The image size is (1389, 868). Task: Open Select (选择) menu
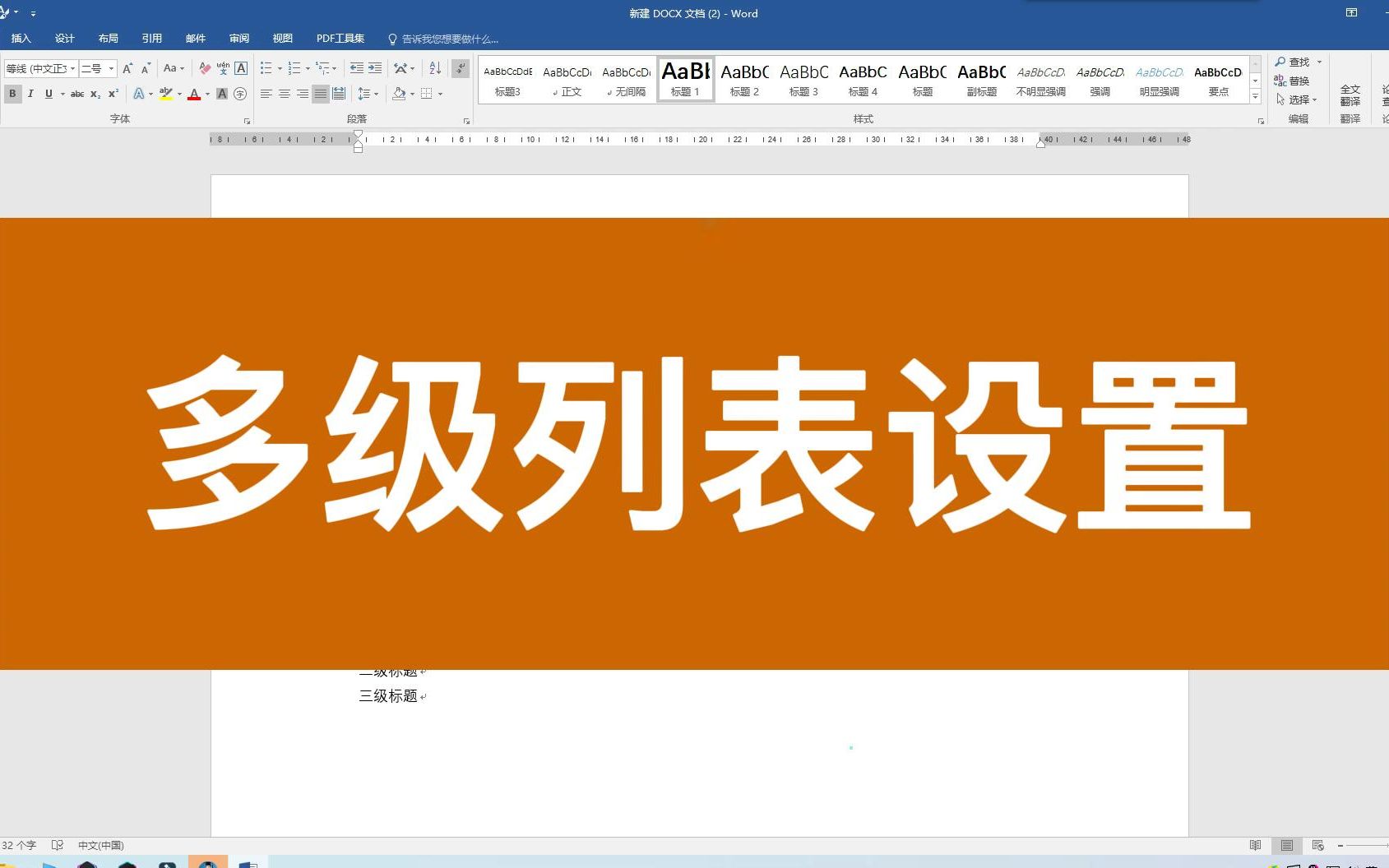[x=1296, y=99]
